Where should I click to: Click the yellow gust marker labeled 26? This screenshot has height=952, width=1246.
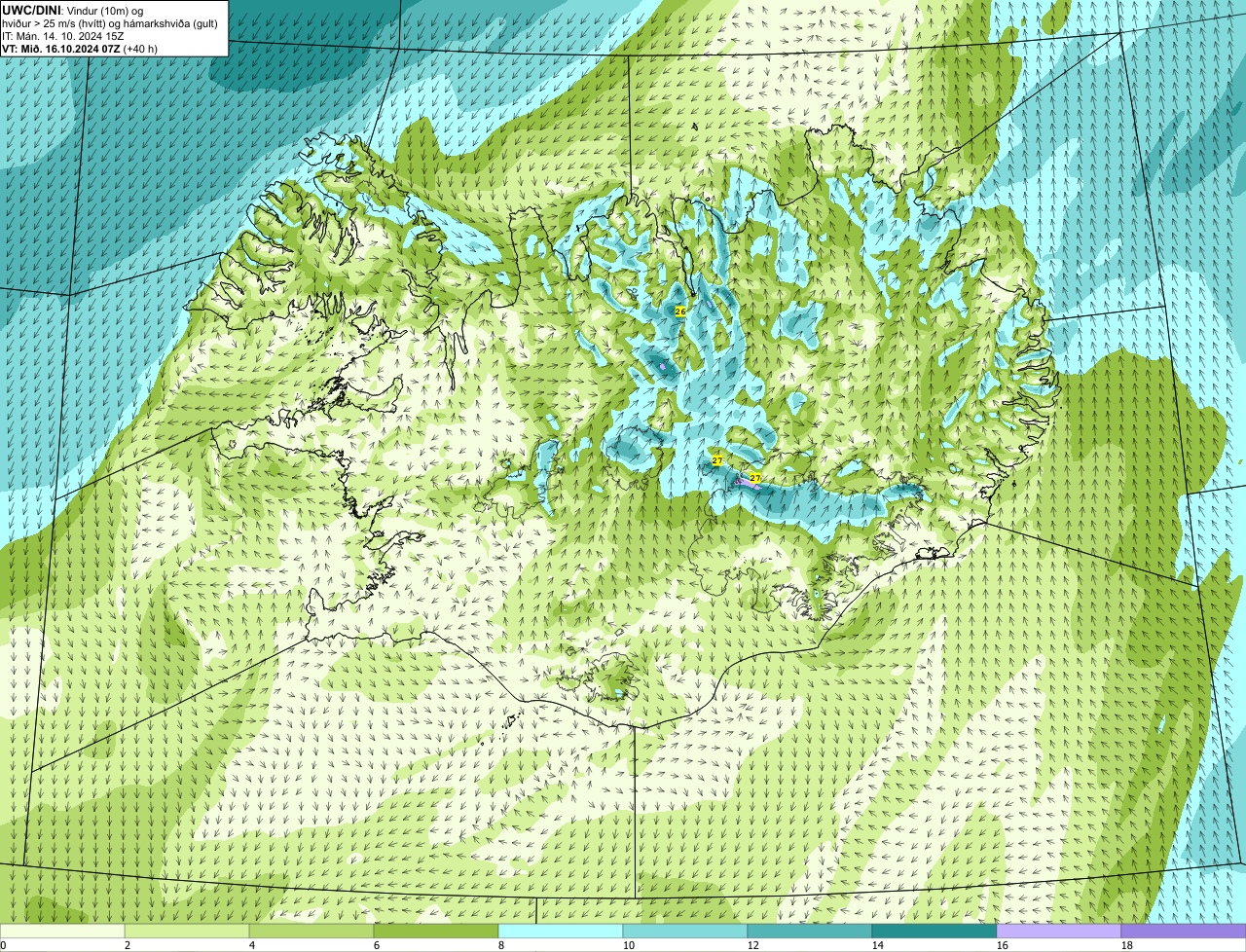coord(680,311)
